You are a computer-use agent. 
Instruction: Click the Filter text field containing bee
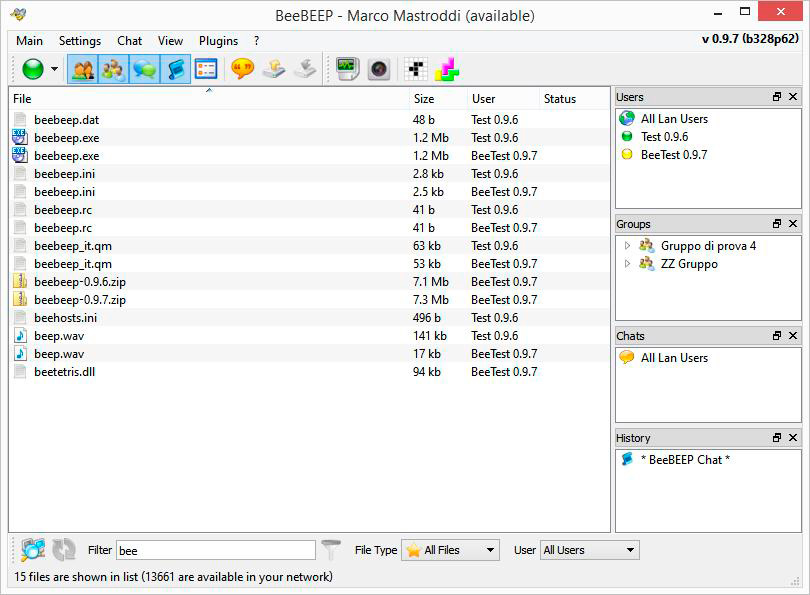tap(216, 550)
